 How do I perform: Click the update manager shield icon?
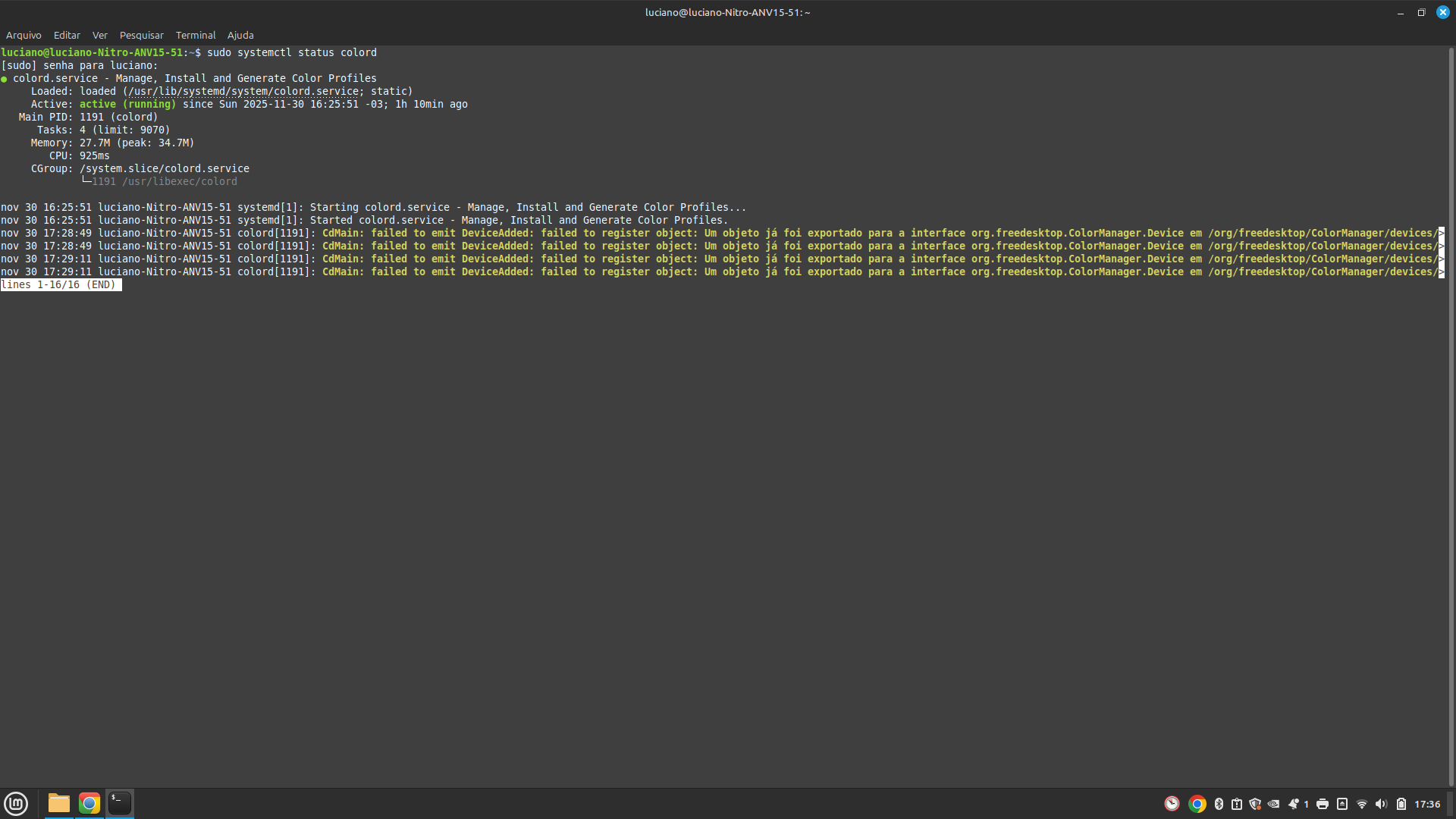[1255, 804]
